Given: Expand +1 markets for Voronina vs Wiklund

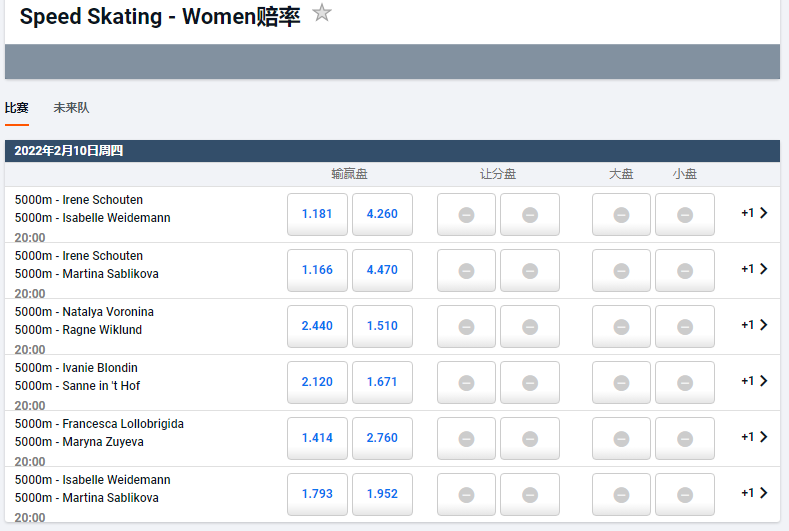Looking at the screenshot, I should point(755,325).
